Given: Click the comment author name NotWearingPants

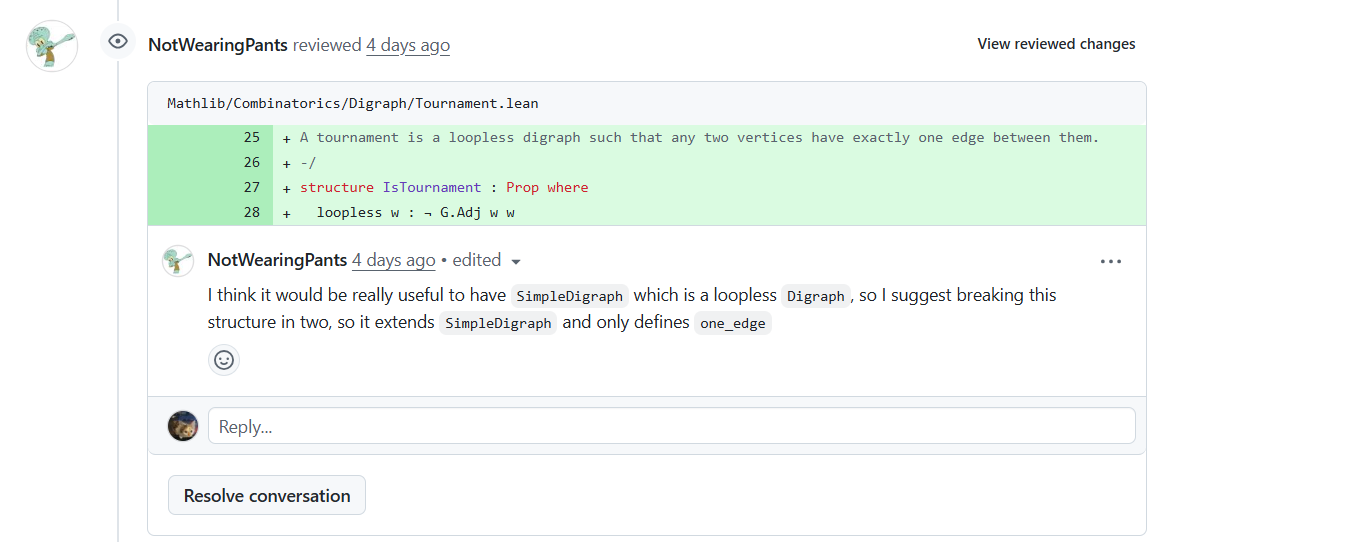Looking at the screenshot, I should pyautogui.click(x=277, y=260).
